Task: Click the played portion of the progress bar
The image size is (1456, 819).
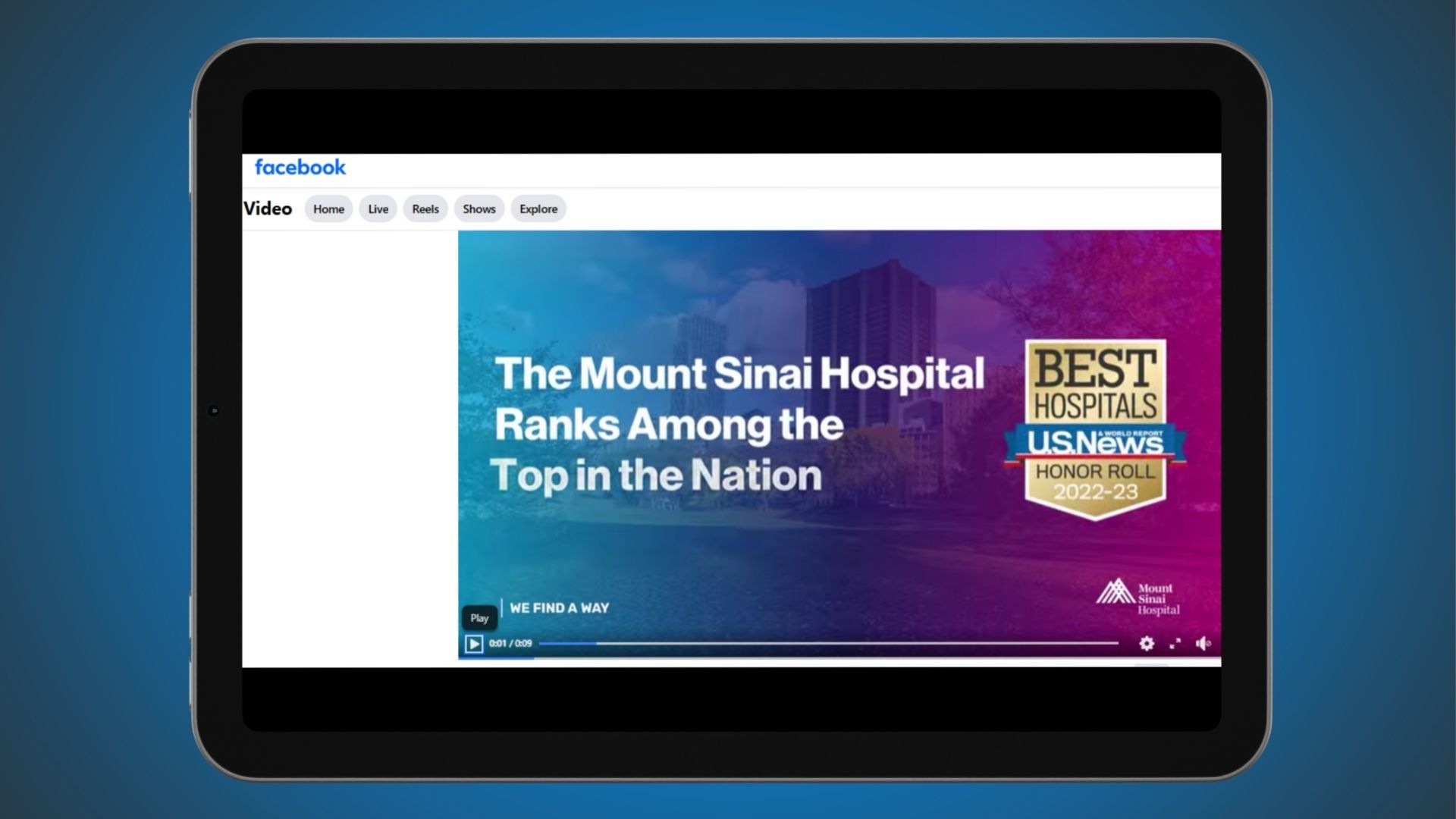Action: tap(567, 643)
